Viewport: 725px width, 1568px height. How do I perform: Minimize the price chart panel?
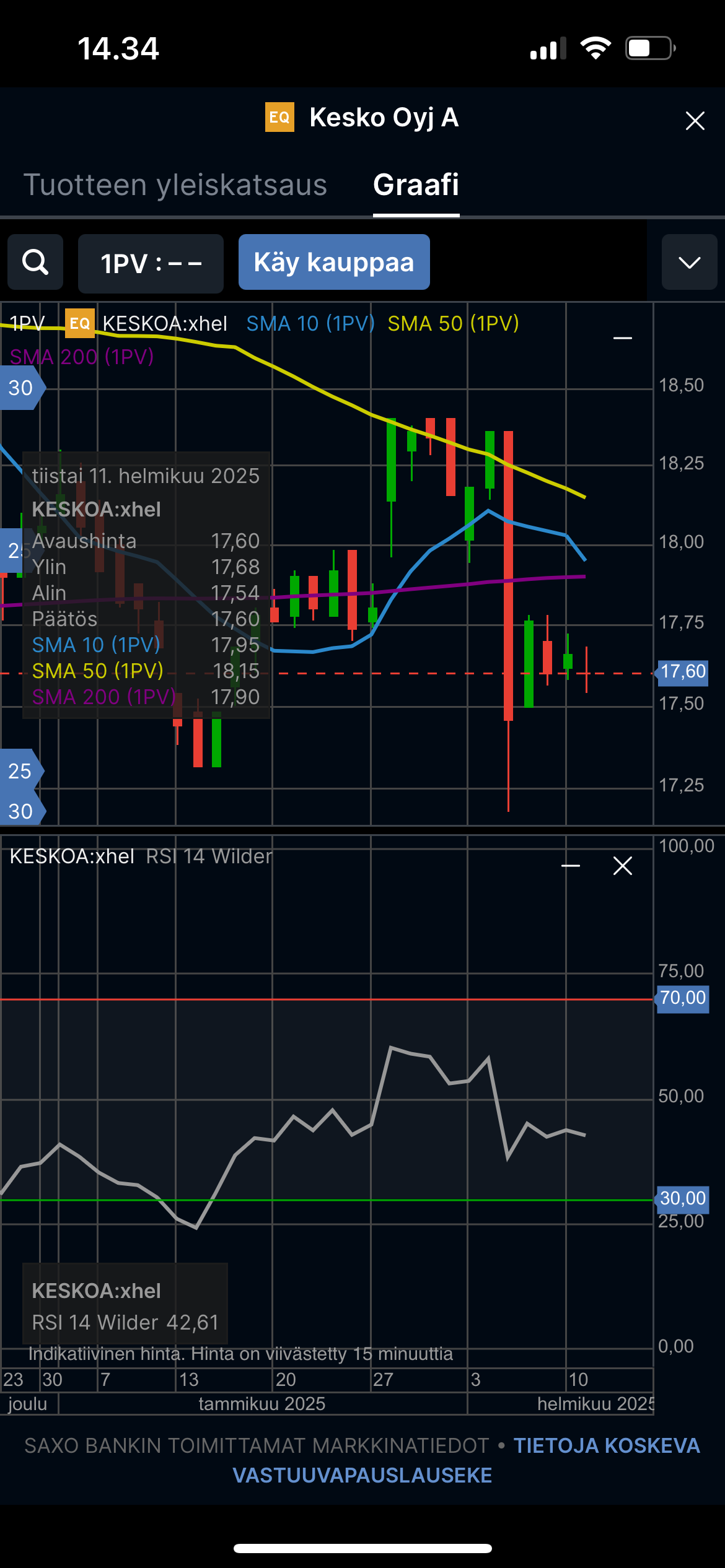coord(622,338)
